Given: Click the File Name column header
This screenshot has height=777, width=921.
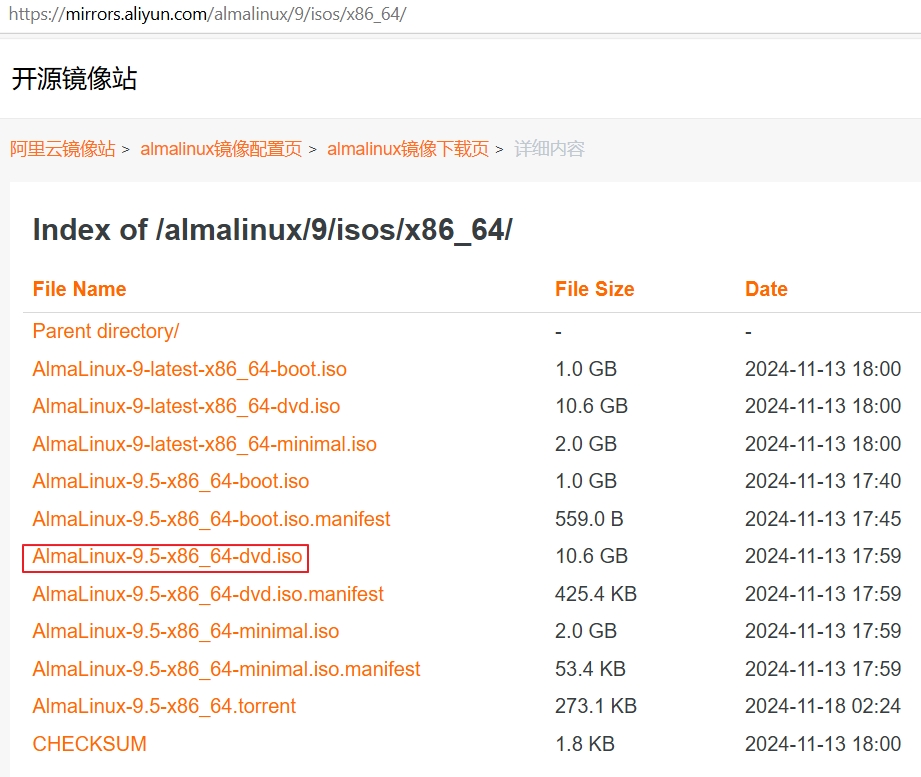Looking at the screenshot, I should point(79,289).
